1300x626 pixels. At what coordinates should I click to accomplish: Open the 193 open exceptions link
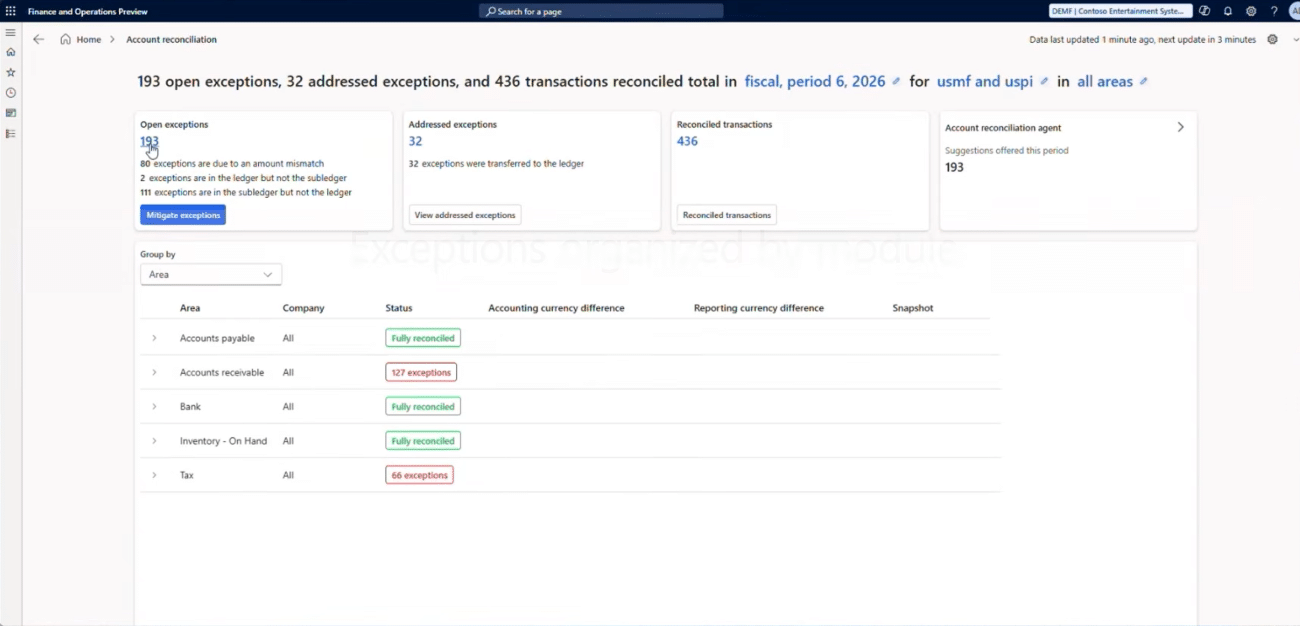point(149,141)
